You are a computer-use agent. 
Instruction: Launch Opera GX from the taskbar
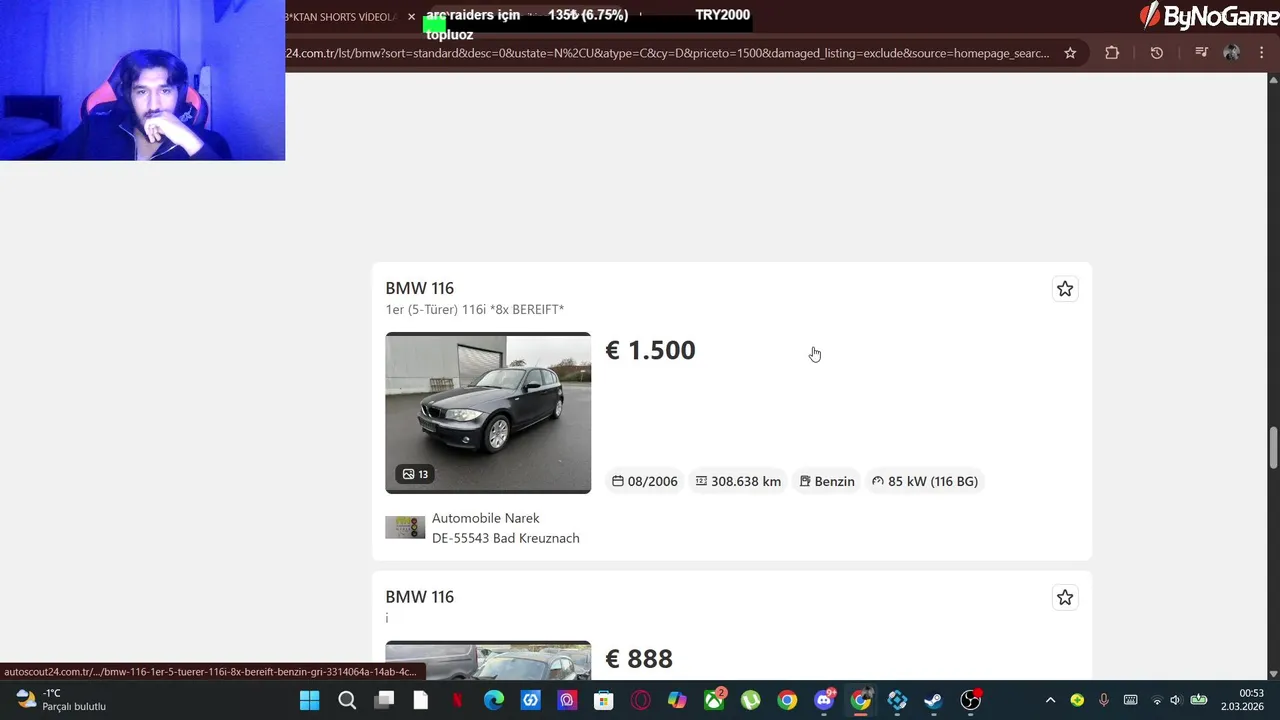641,700
